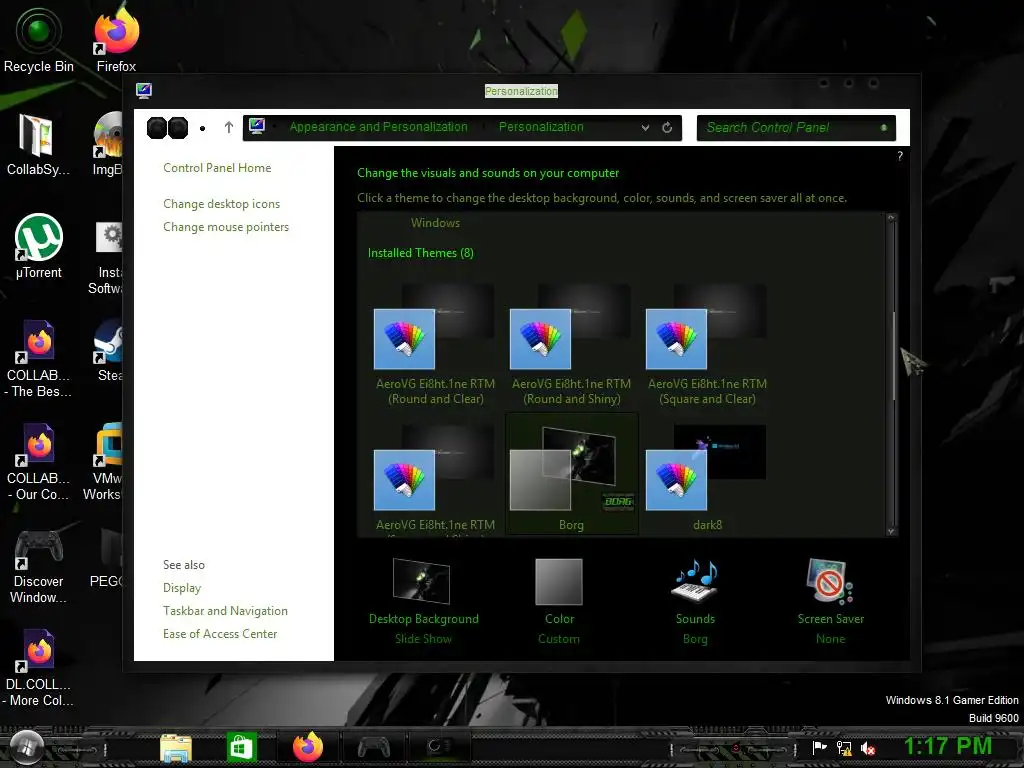
Task: Open the Desktop Background Slide Show settings
Action: [423, 601]
